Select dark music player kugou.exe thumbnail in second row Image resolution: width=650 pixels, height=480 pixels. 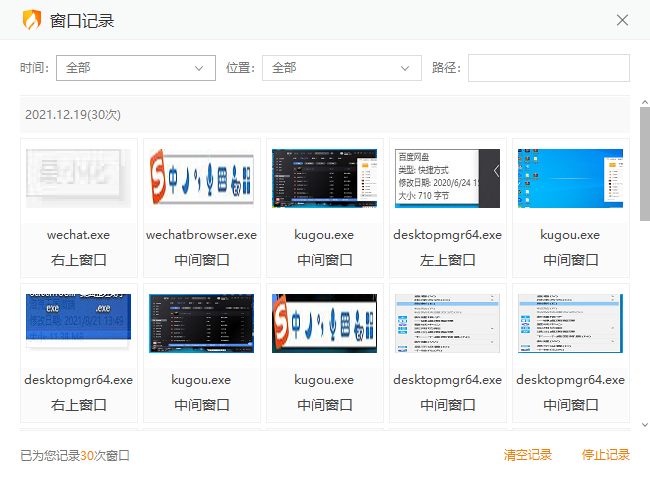201,324
